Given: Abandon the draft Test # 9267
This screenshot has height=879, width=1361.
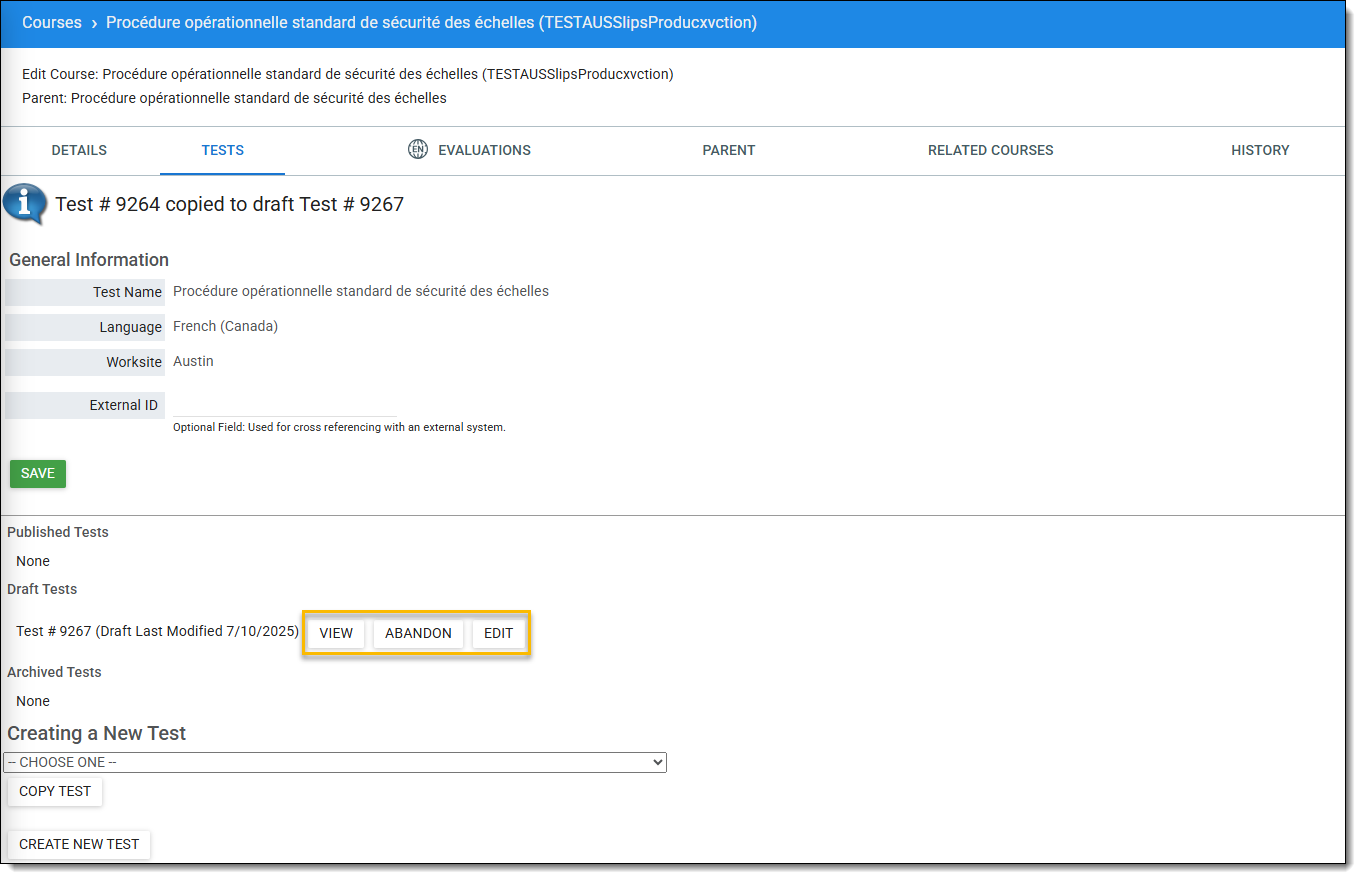Looking at the screenshot, I should click(x=418, y=634).
